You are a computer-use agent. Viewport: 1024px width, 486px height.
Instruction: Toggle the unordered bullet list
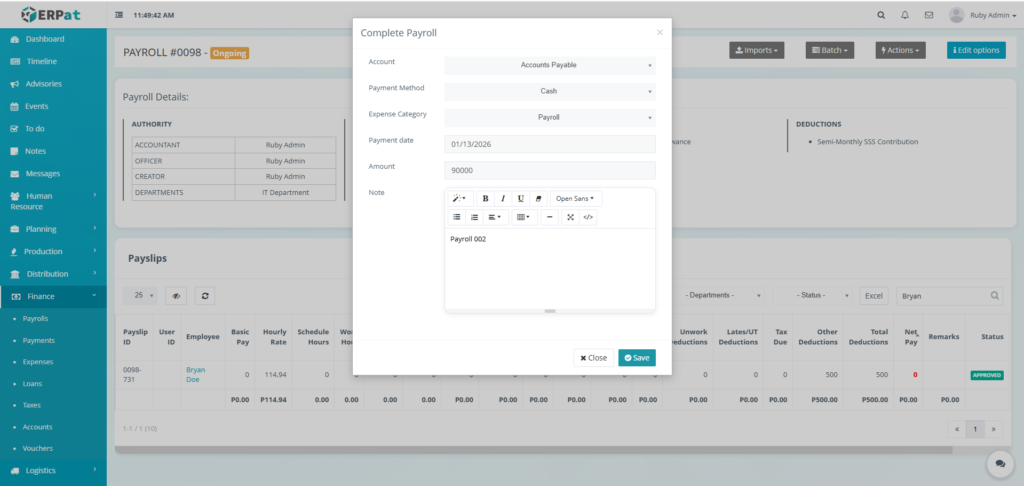click(x=457, y=217)
